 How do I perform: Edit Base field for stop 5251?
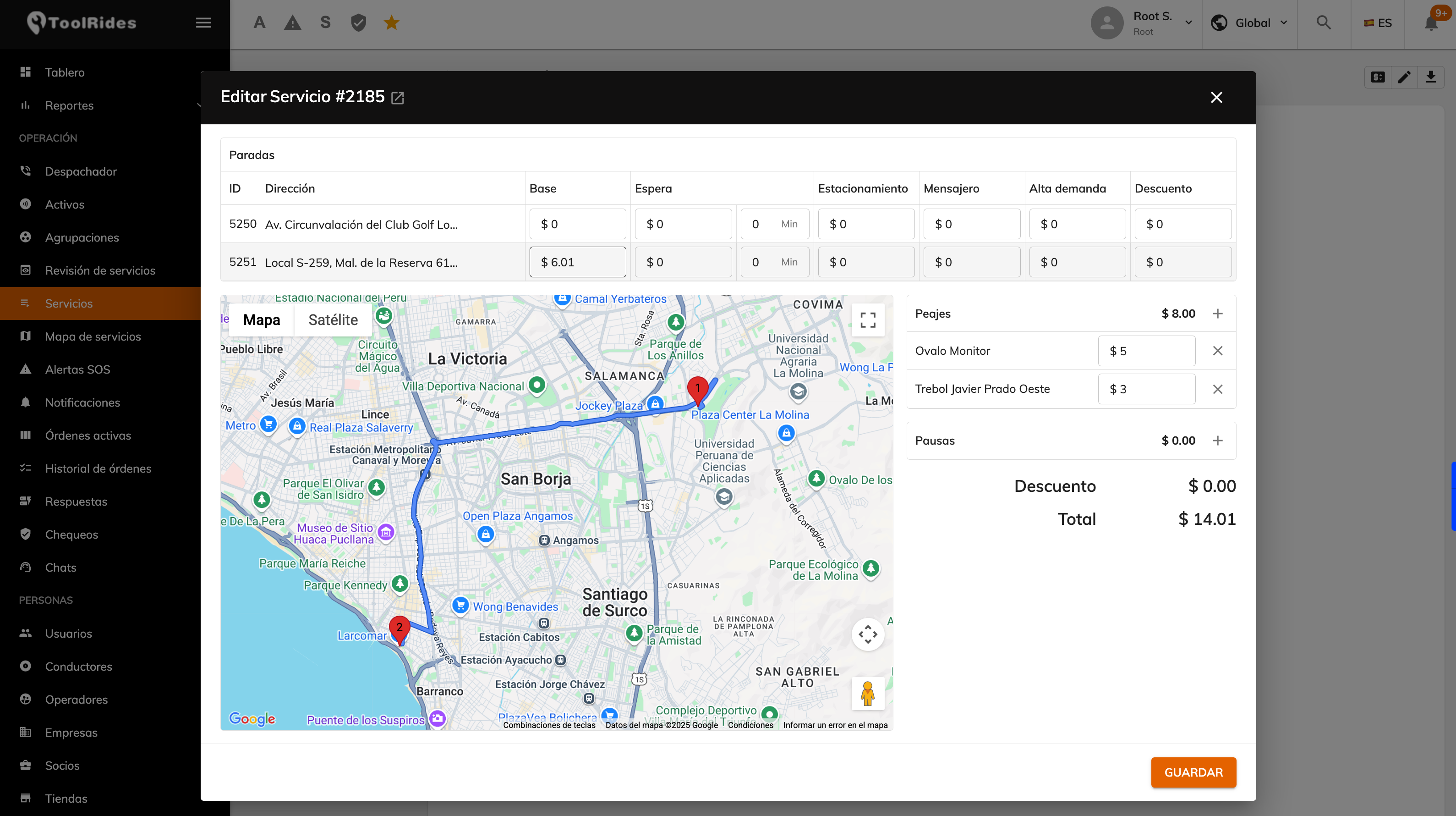pyautogui.click(x=577, y=262)
